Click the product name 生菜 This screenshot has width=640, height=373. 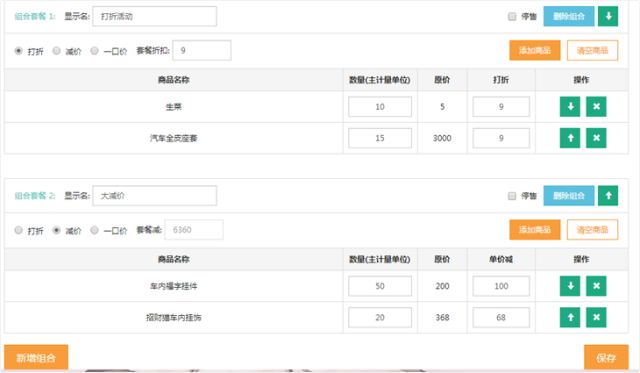(173, 107)
